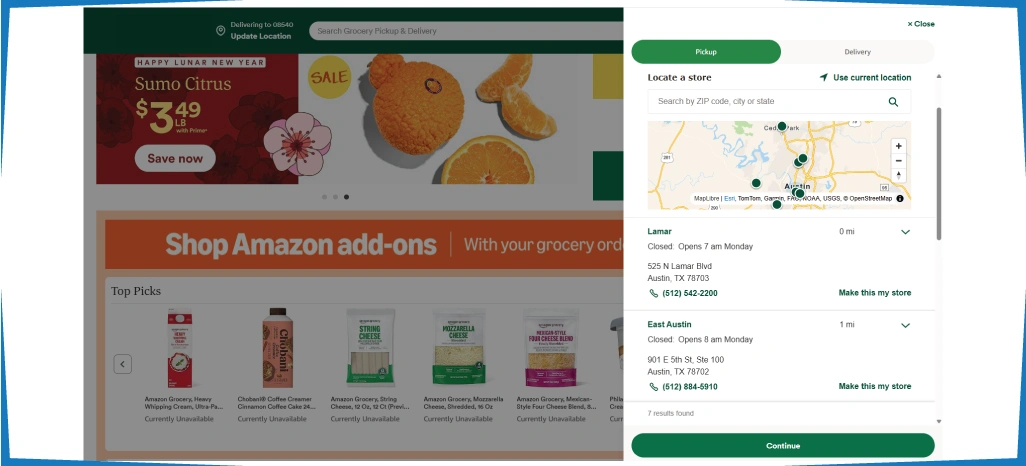This screenshot has width=1026, height=466.
Task: Expand the East Austin store details chevron
Action: [x=906, y=325]
